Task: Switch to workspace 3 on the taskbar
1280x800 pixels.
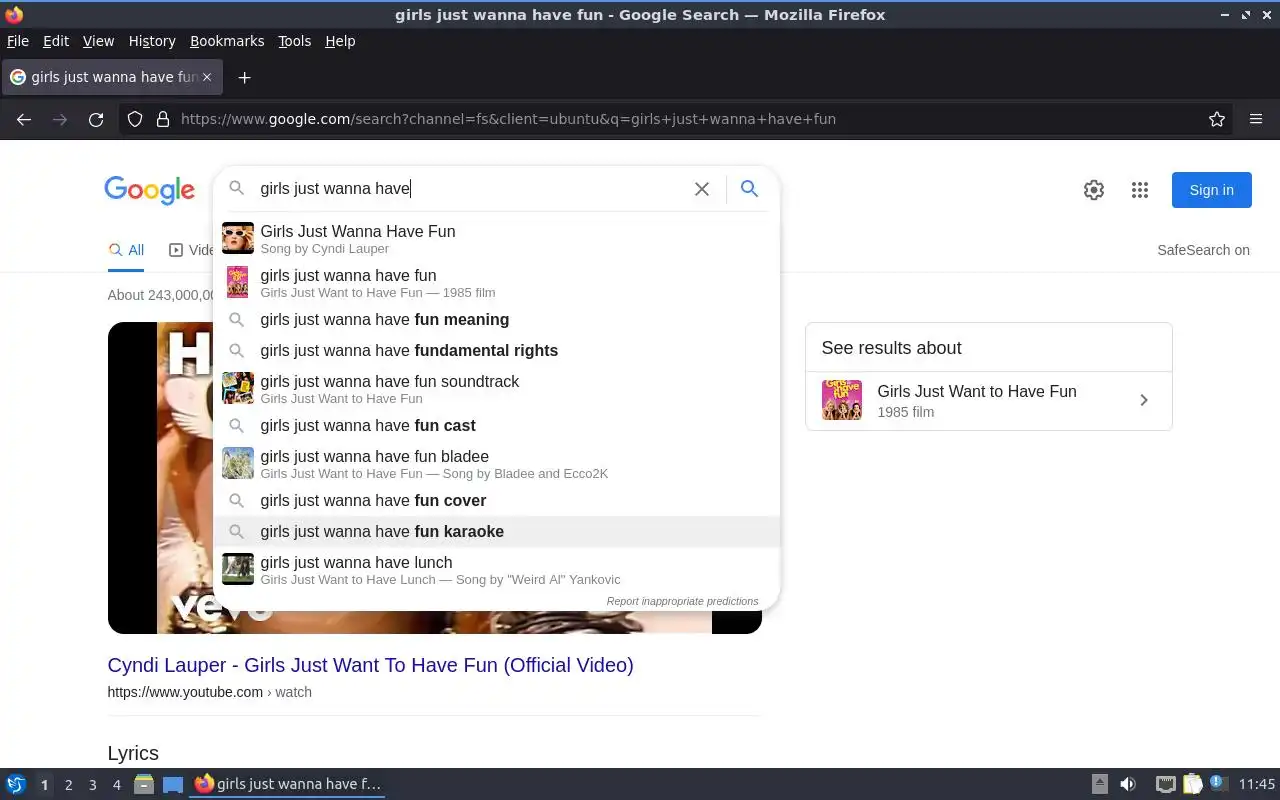Action: coord(92,785)
